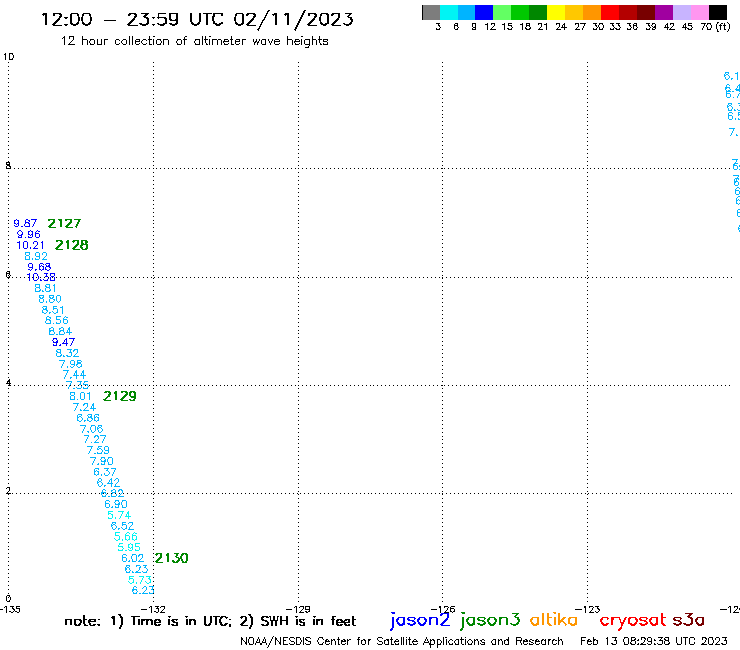Viewport: 740px width, 650px height.
Task: Click the altika satellite legend label
Action: click(554, 619)
